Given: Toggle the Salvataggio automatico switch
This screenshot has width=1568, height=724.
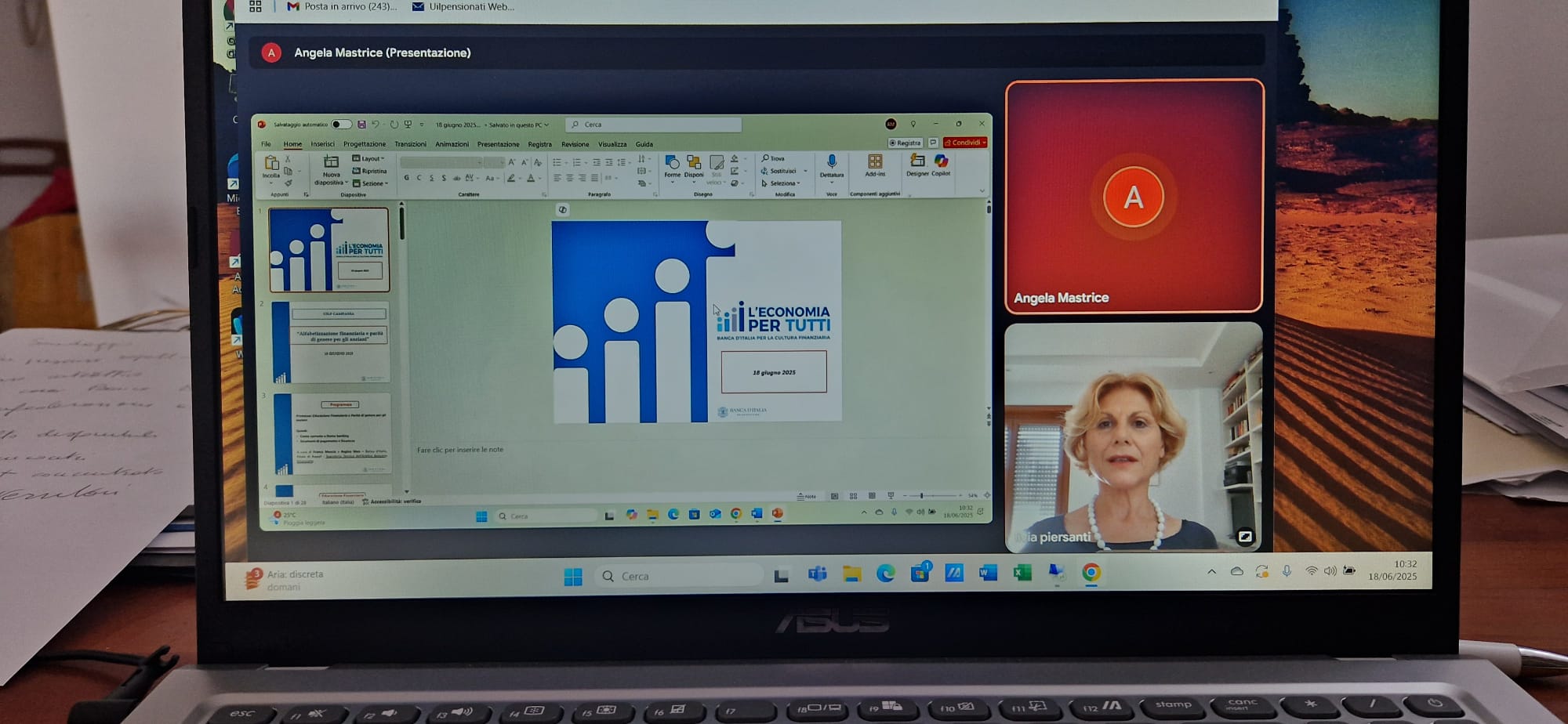Looking at the screenshot, I should 341,125.
